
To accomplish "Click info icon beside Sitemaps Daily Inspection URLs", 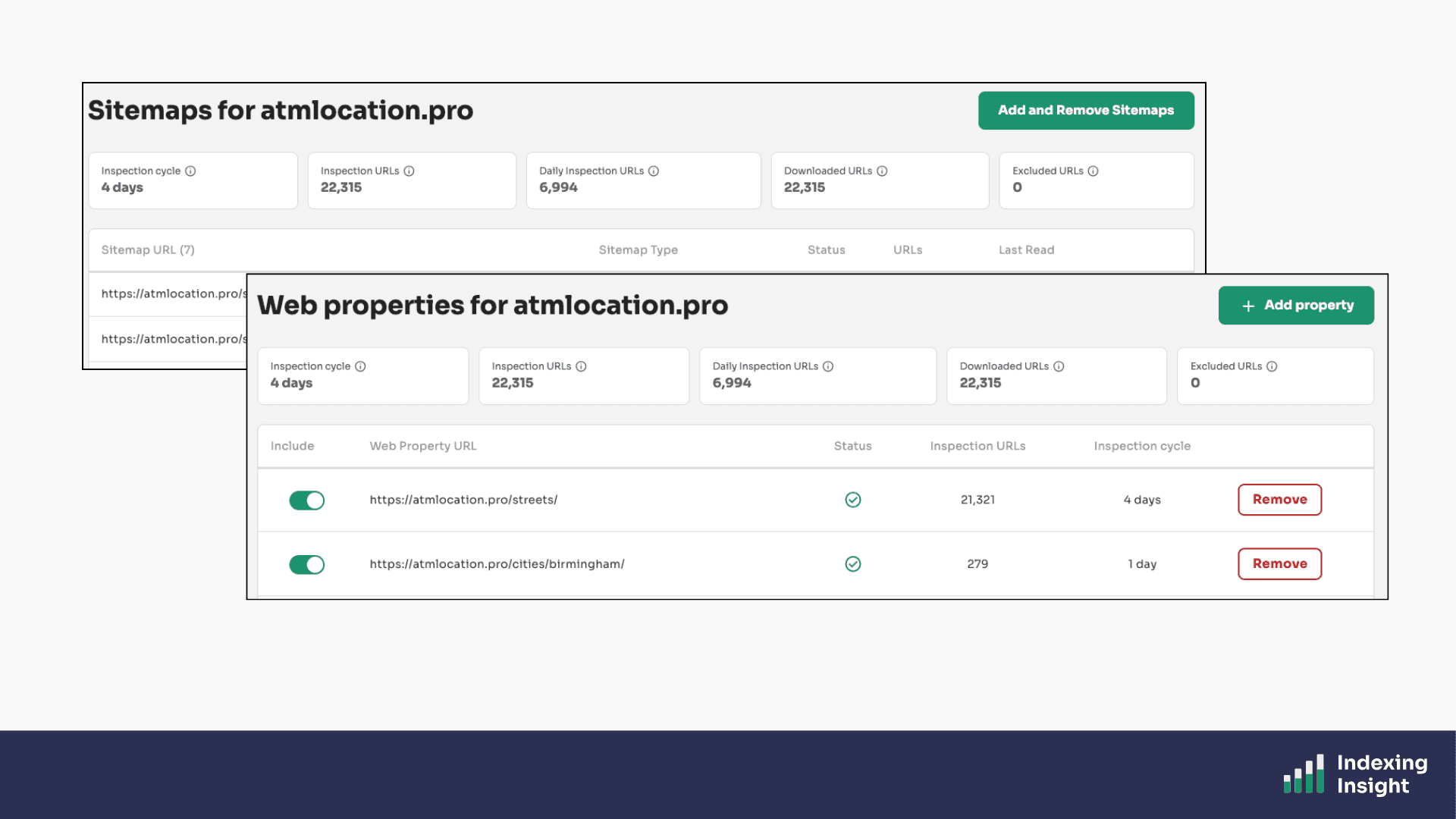I will (x=654, y=171).
